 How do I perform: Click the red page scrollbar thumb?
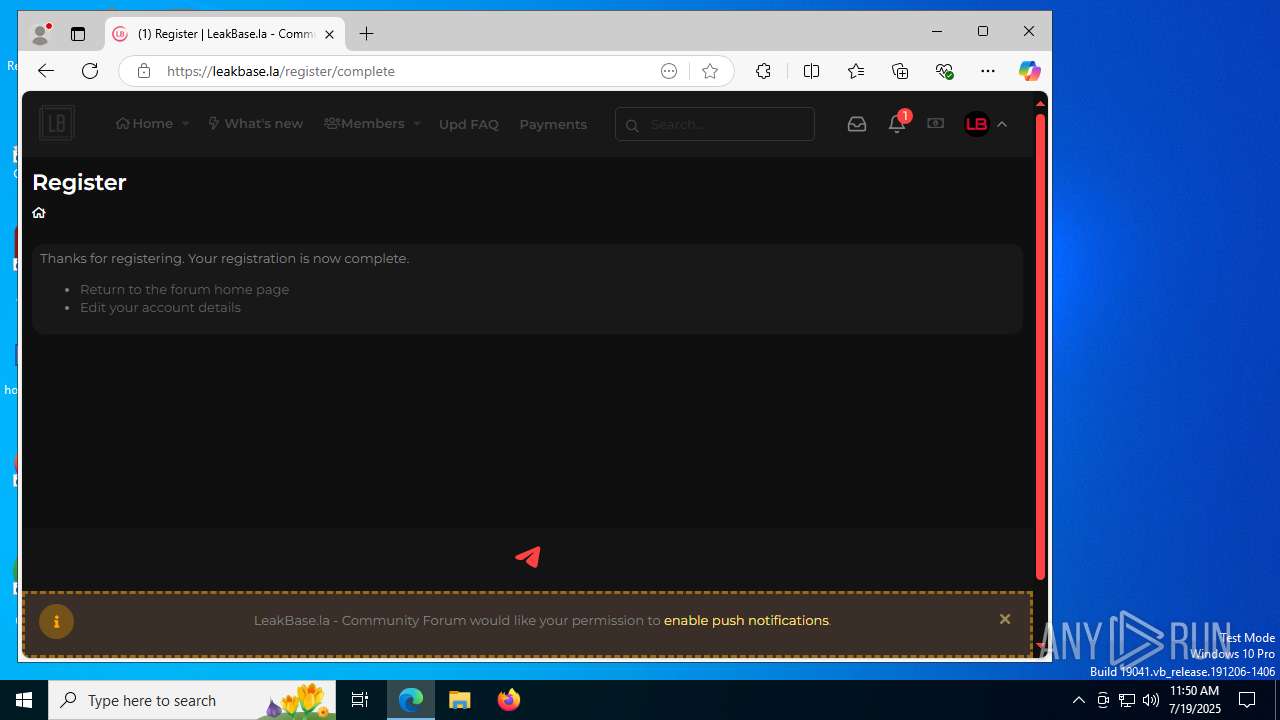coord(1040,347)
